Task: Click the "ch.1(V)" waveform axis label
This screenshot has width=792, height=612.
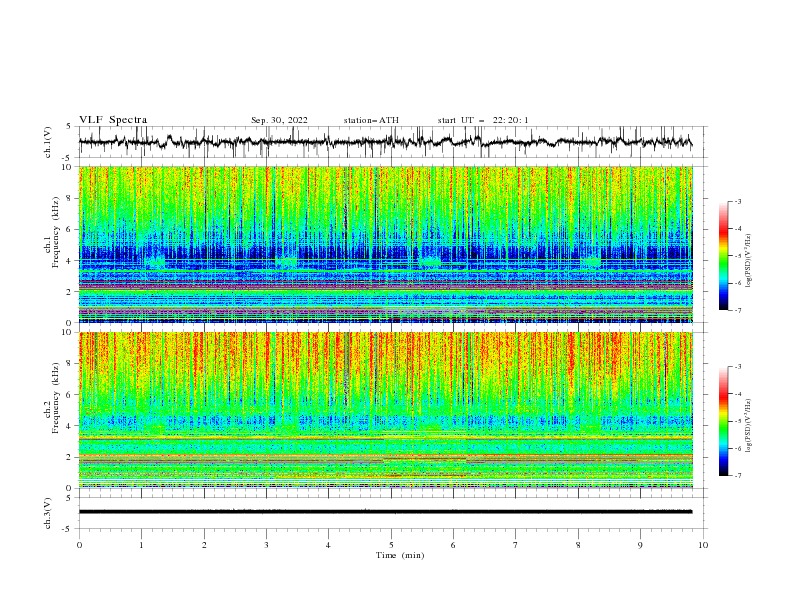Action: (x=48, y=142)
